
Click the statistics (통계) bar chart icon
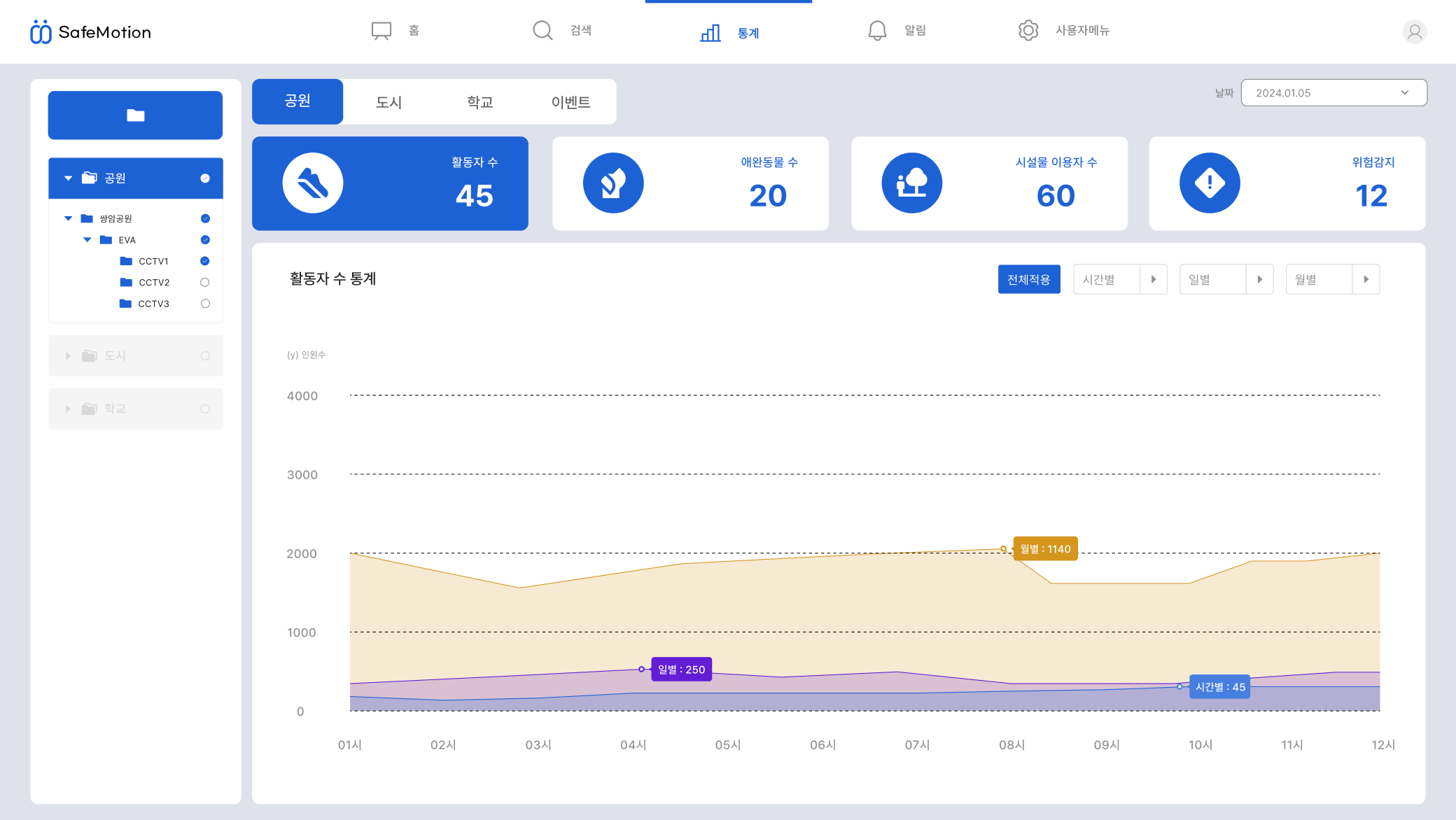pos(710,33)
